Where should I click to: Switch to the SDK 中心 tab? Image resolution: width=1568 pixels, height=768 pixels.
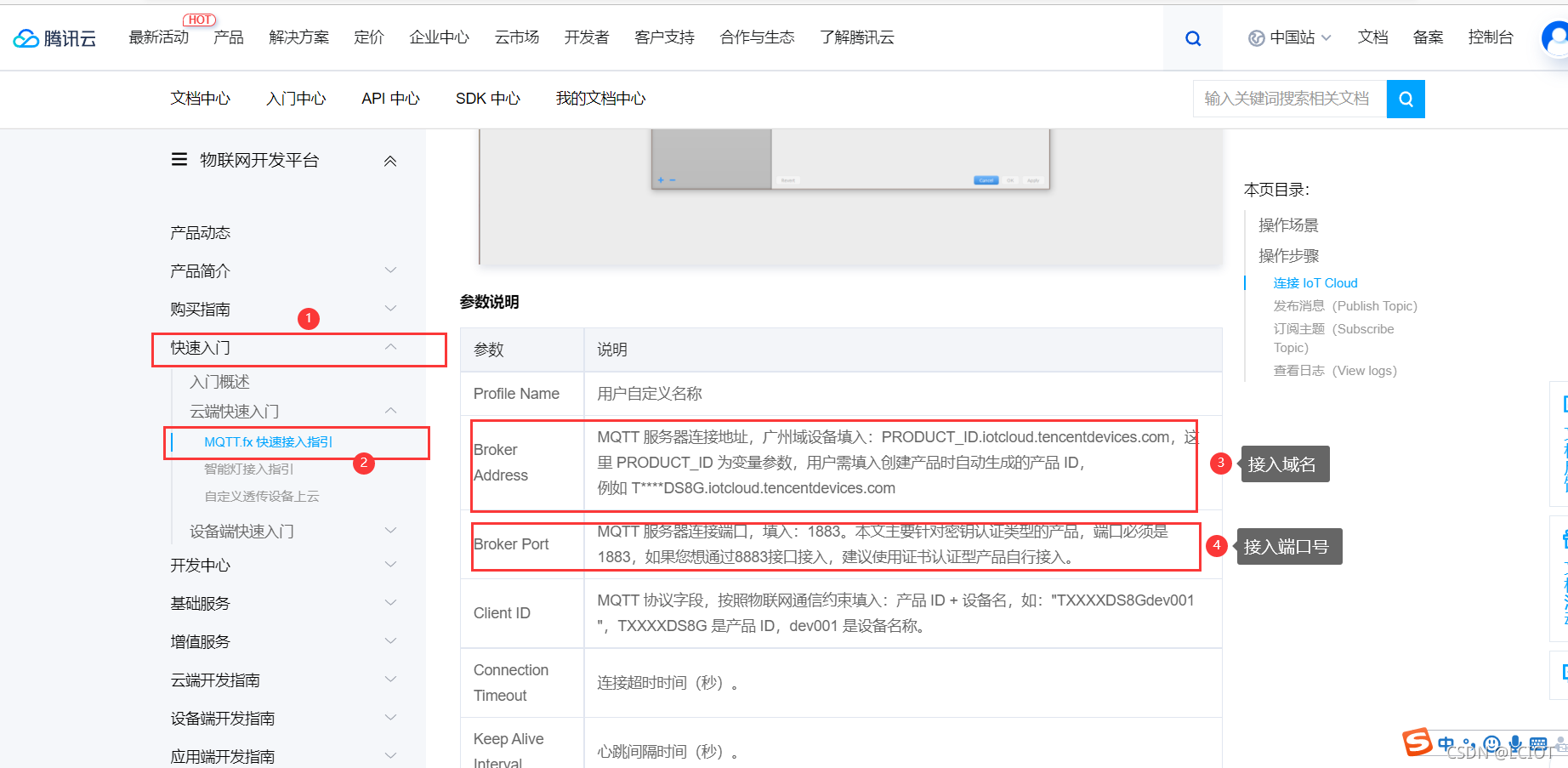pyautogui.click(x=488, y=99)
